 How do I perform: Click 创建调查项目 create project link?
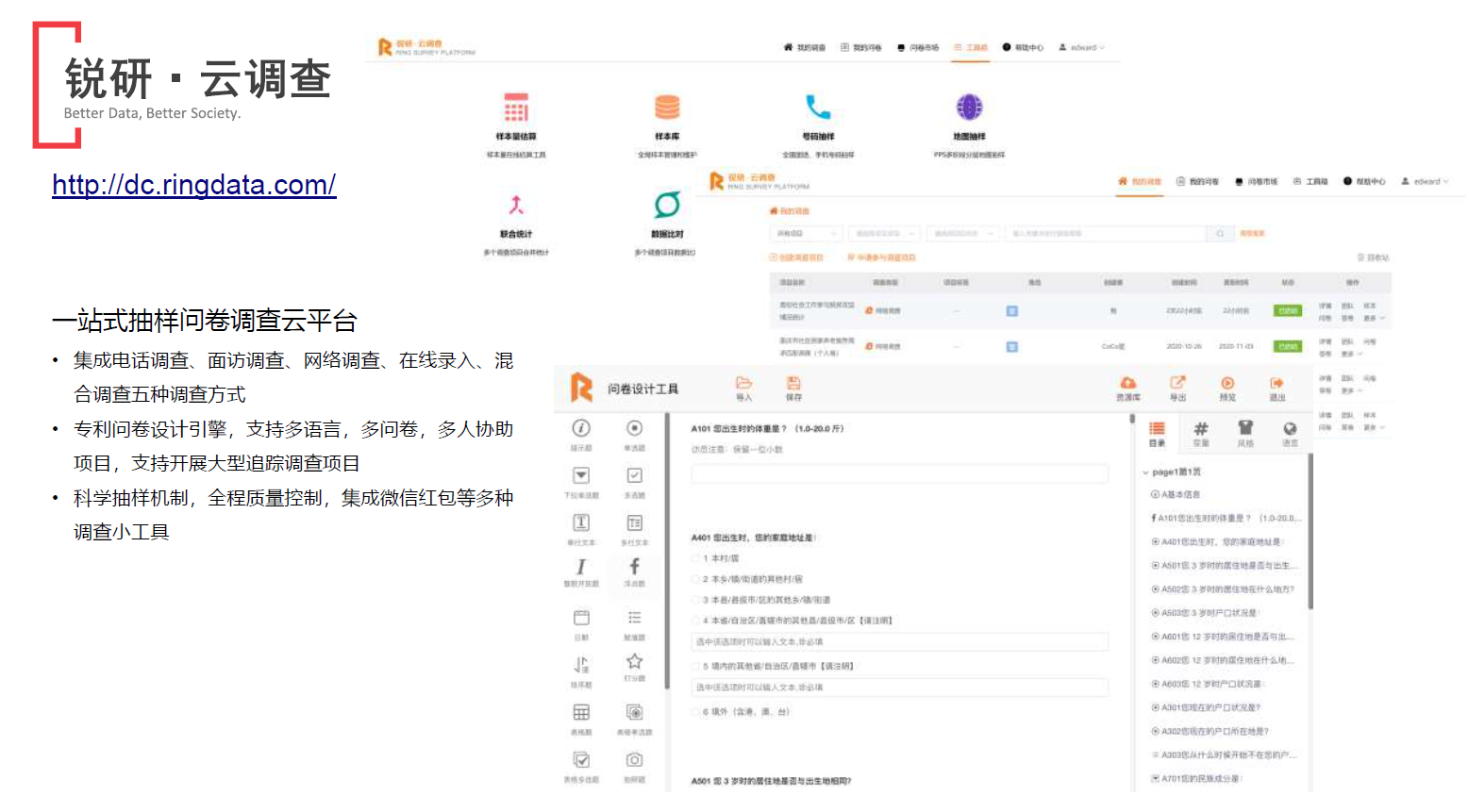pos(796,257)
